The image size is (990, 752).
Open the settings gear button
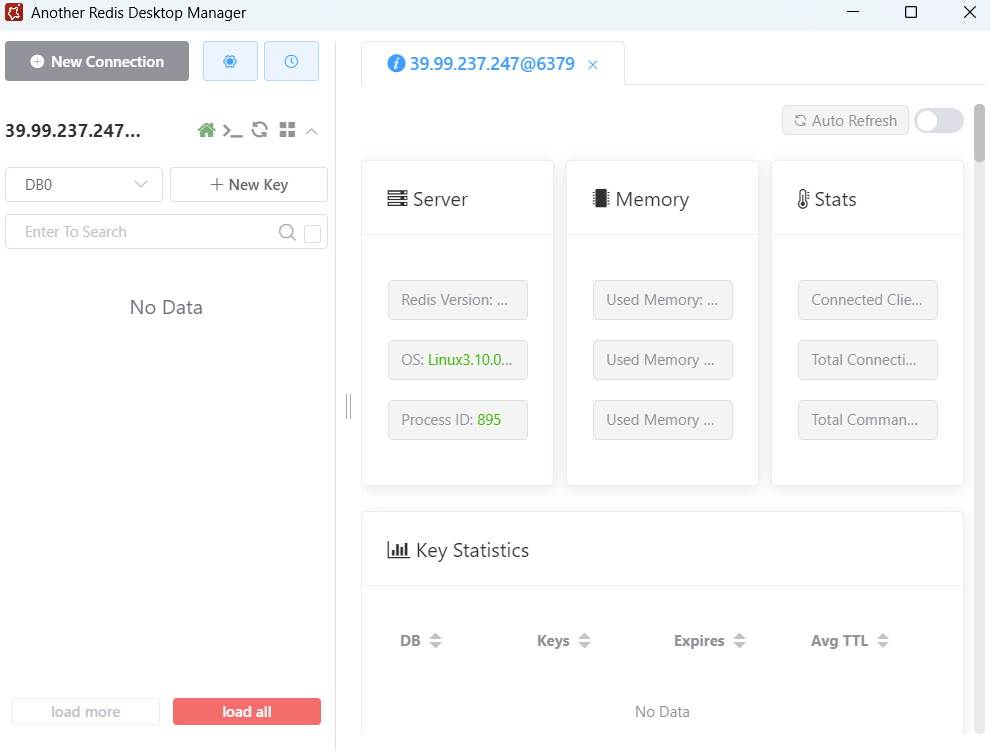tap(230, 61)
